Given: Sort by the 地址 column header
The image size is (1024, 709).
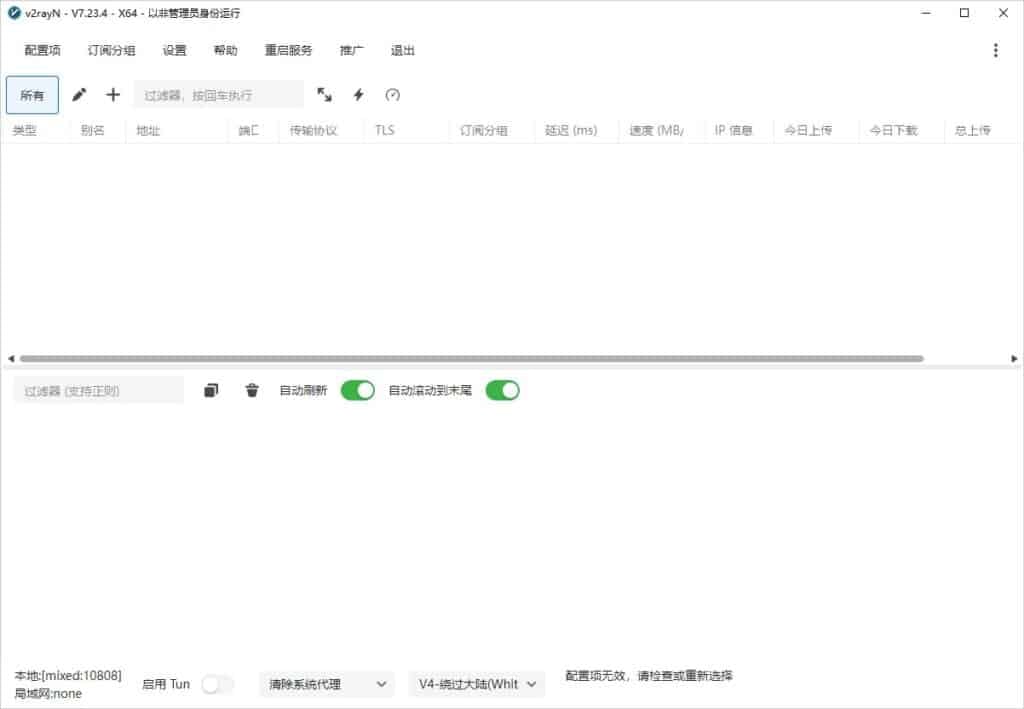Looking at the screenshot, I should point(148,131).
